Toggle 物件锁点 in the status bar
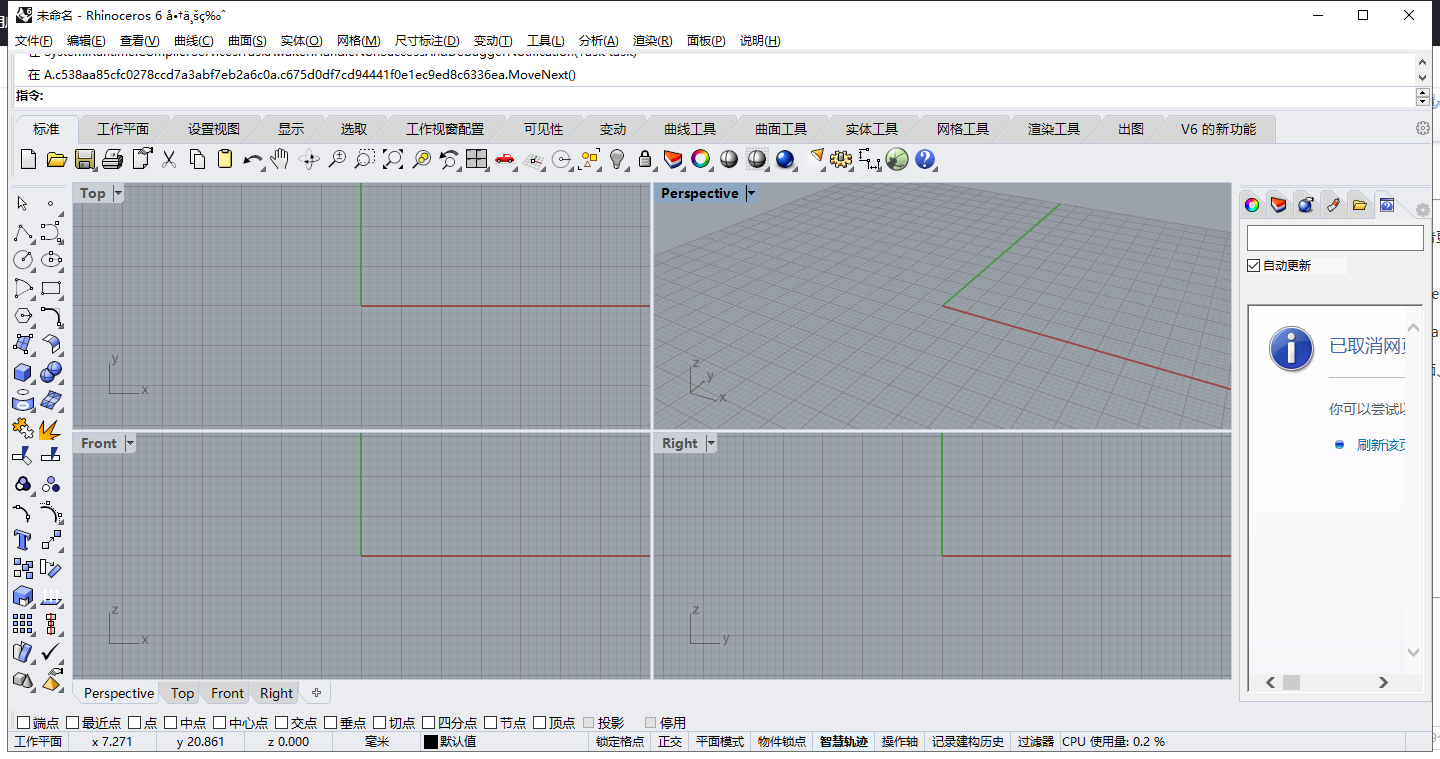 pos(782,742)
